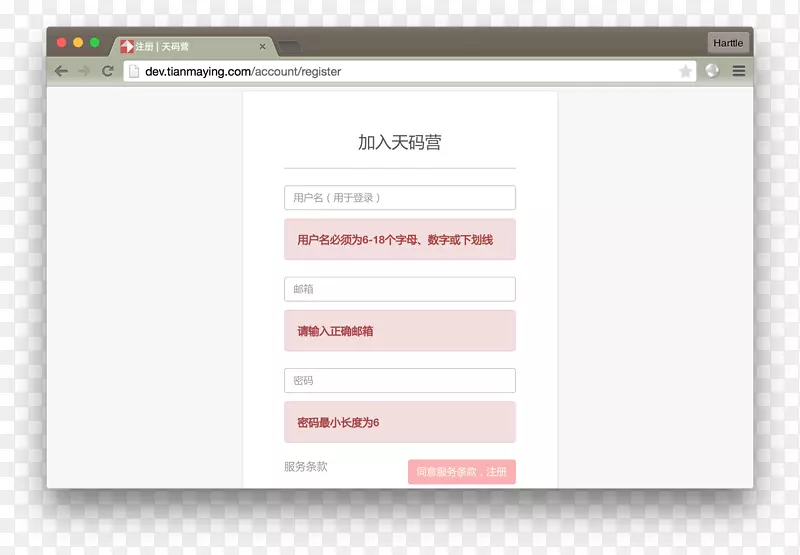Viewport: 800px width, 555px height.
Task: Close the 注册 | 天码营 tab
Action: coord(263,46)
